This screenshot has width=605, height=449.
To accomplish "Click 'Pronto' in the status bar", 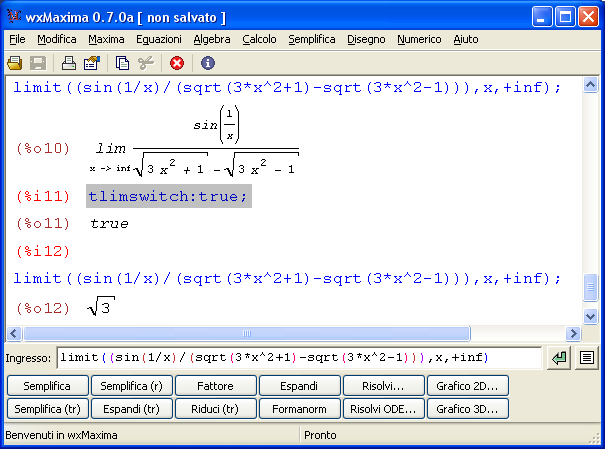I will 320,435.
